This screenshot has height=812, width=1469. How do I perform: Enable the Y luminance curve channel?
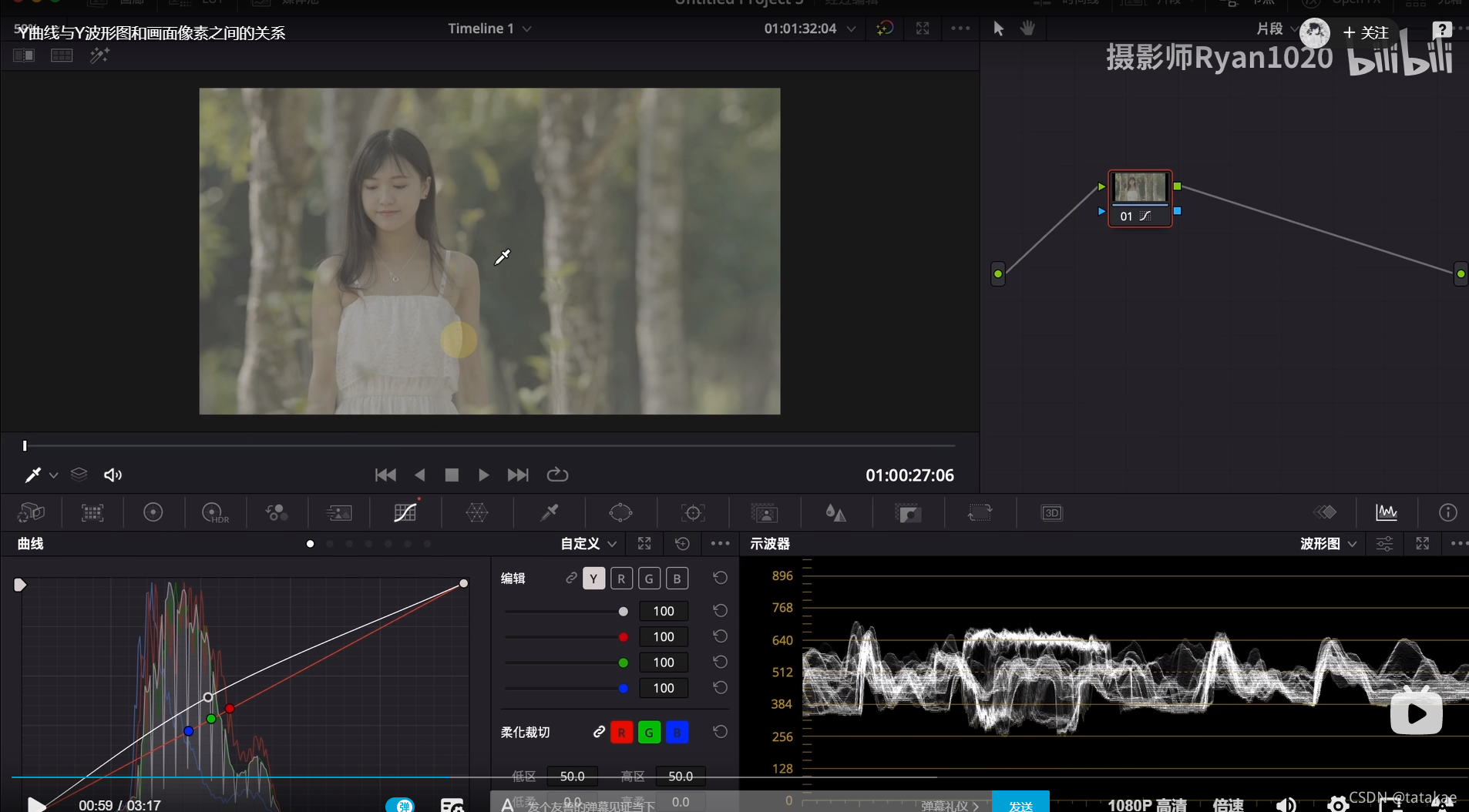593,579
